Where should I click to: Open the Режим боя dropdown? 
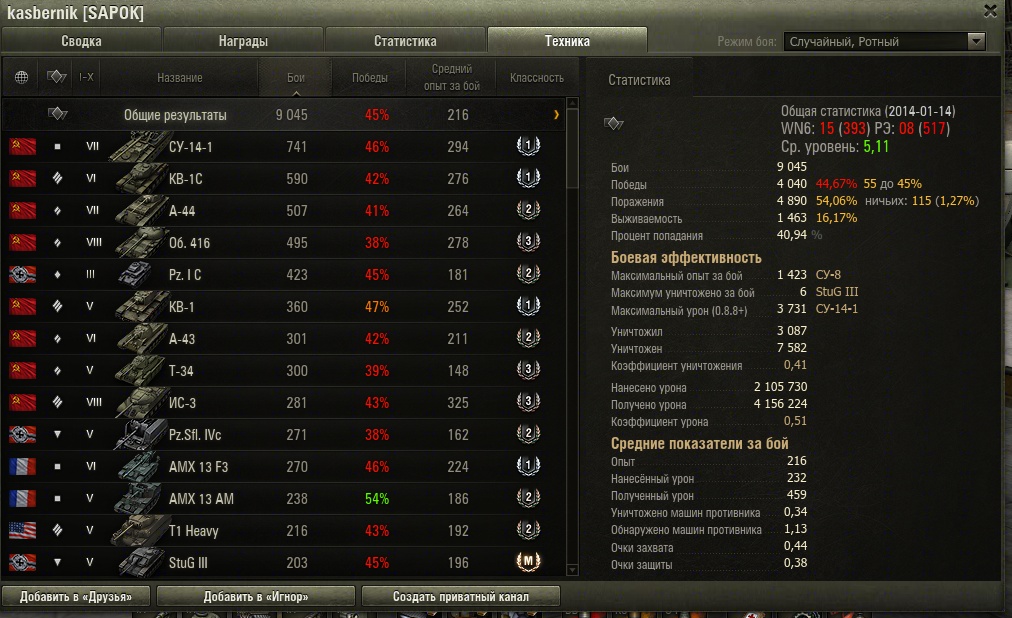click(x=885, y=41)
